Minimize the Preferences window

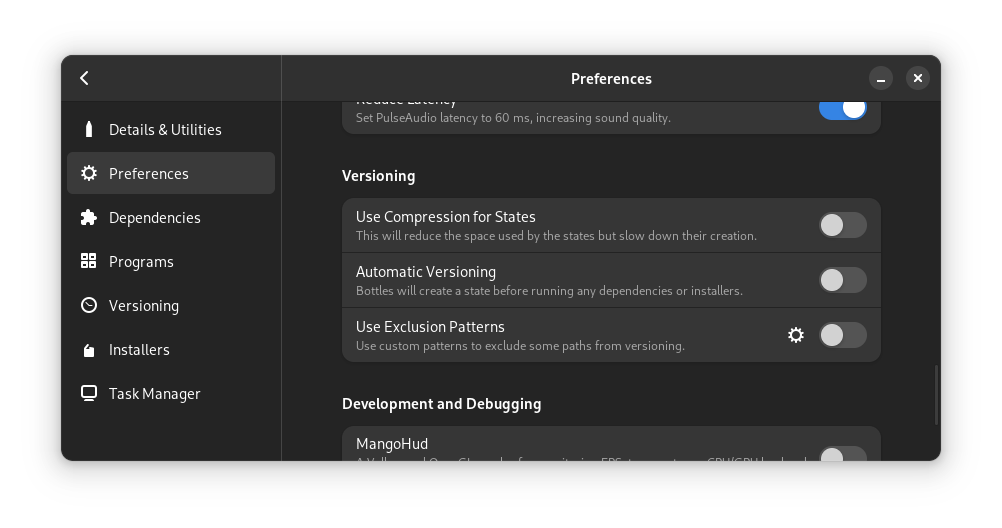(881, 78)
